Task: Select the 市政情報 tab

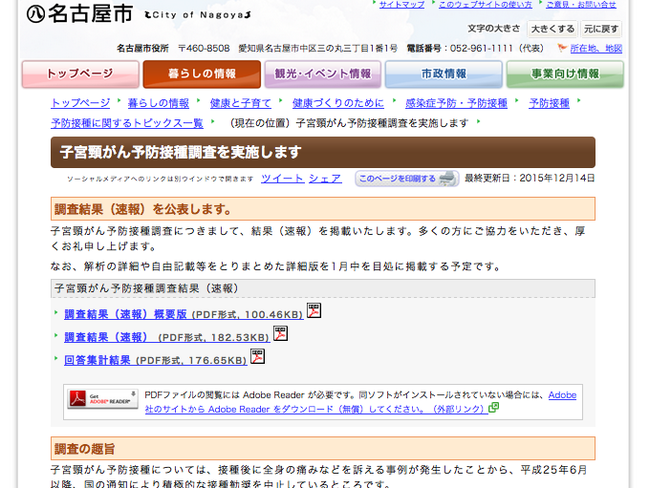Action: point(443,75)
